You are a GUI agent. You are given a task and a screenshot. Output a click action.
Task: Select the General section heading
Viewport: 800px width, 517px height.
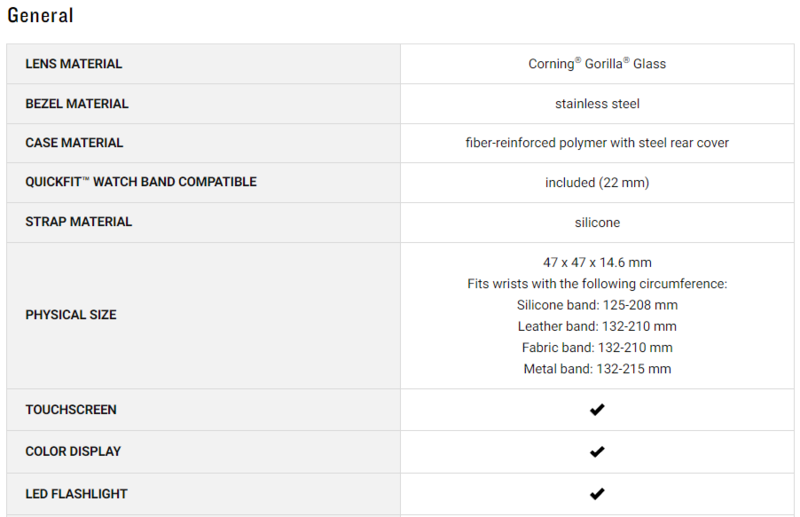pyautogui.click(x=40, y=15)
